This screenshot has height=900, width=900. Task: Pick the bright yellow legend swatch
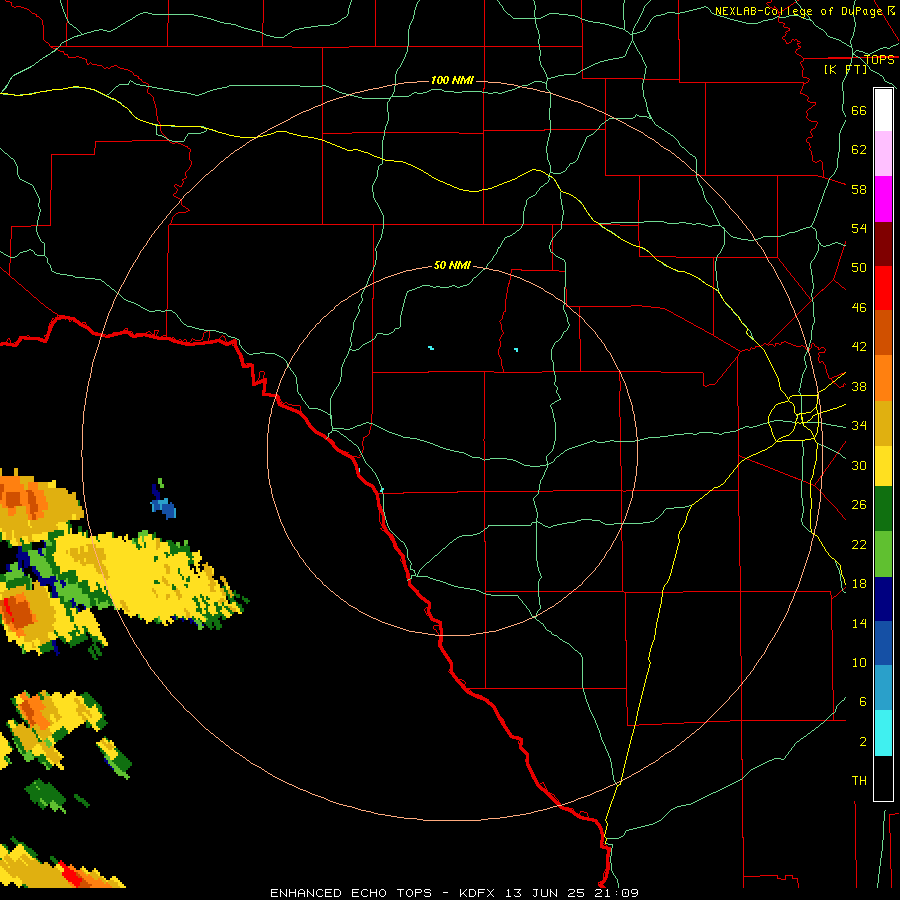(883, 466)
